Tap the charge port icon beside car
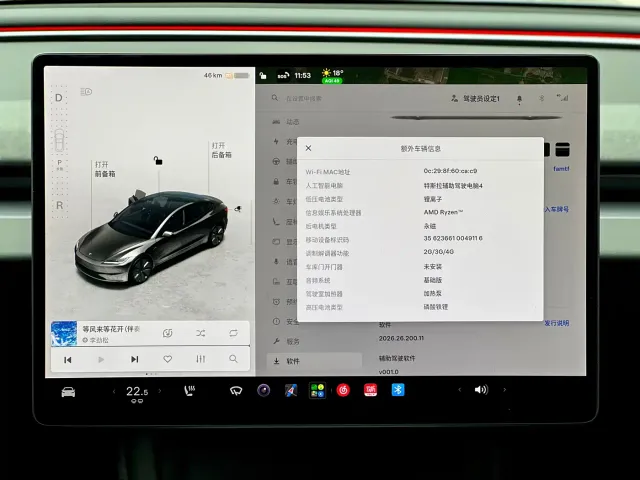The height and width of the screenshot is (480, 640). (238, 209)
